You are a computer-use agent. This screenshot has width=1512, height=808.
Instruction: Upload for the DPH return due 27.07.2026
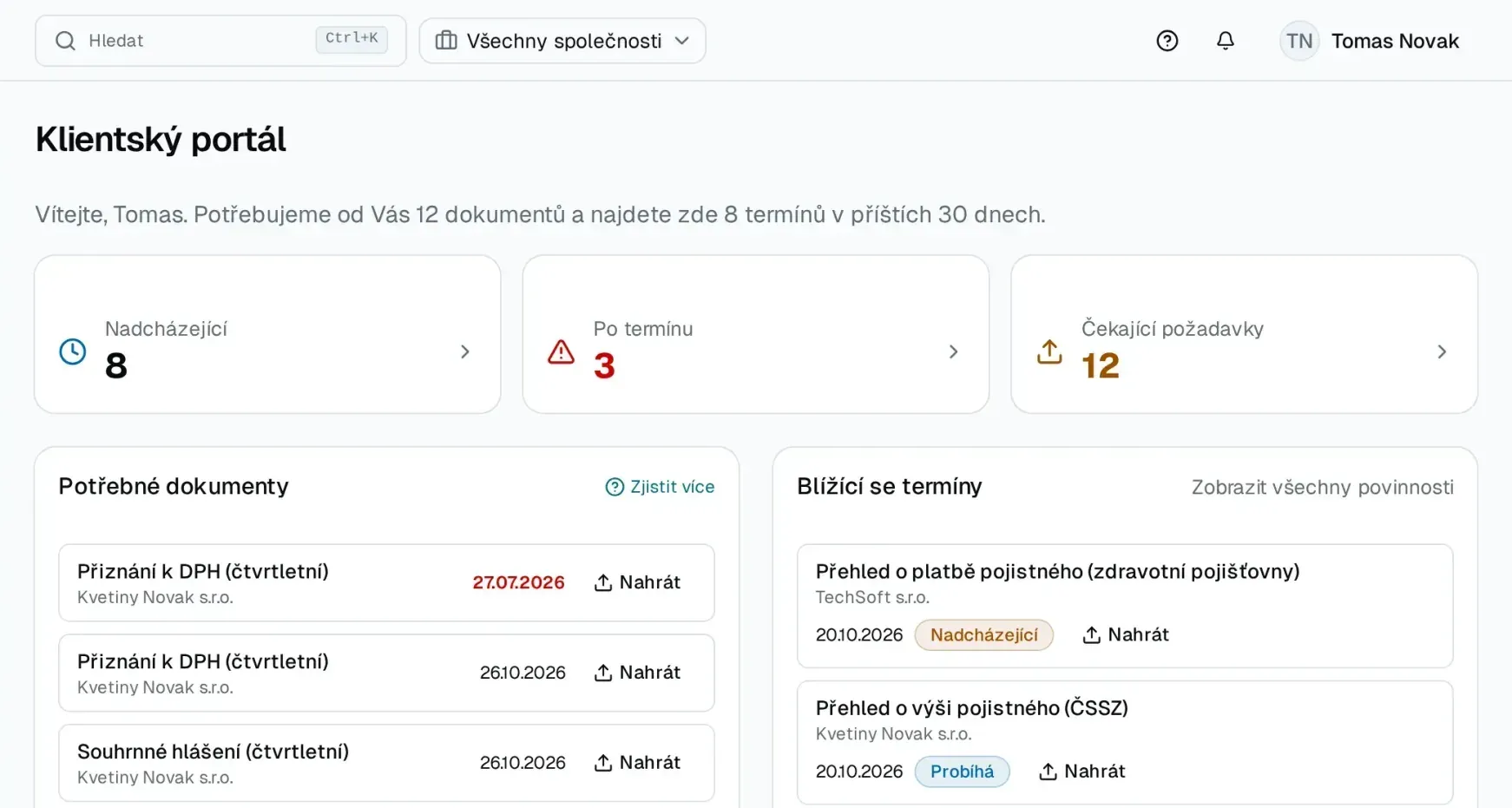pos(637,582)
